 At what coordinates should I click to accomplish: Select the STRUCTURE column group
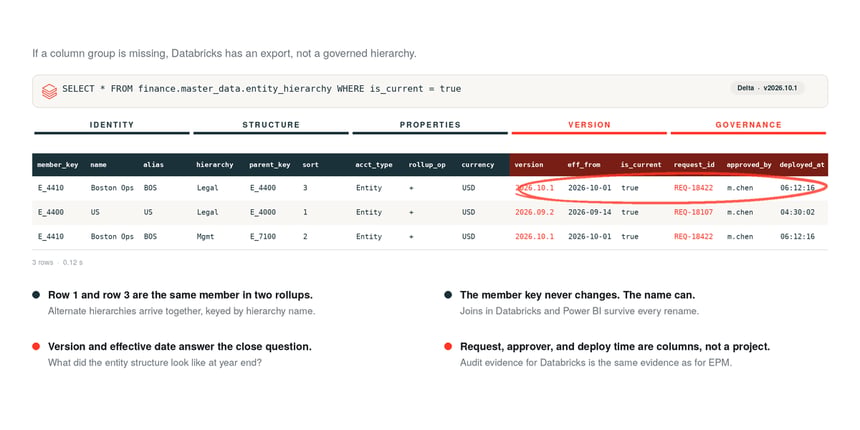[271, 125]
